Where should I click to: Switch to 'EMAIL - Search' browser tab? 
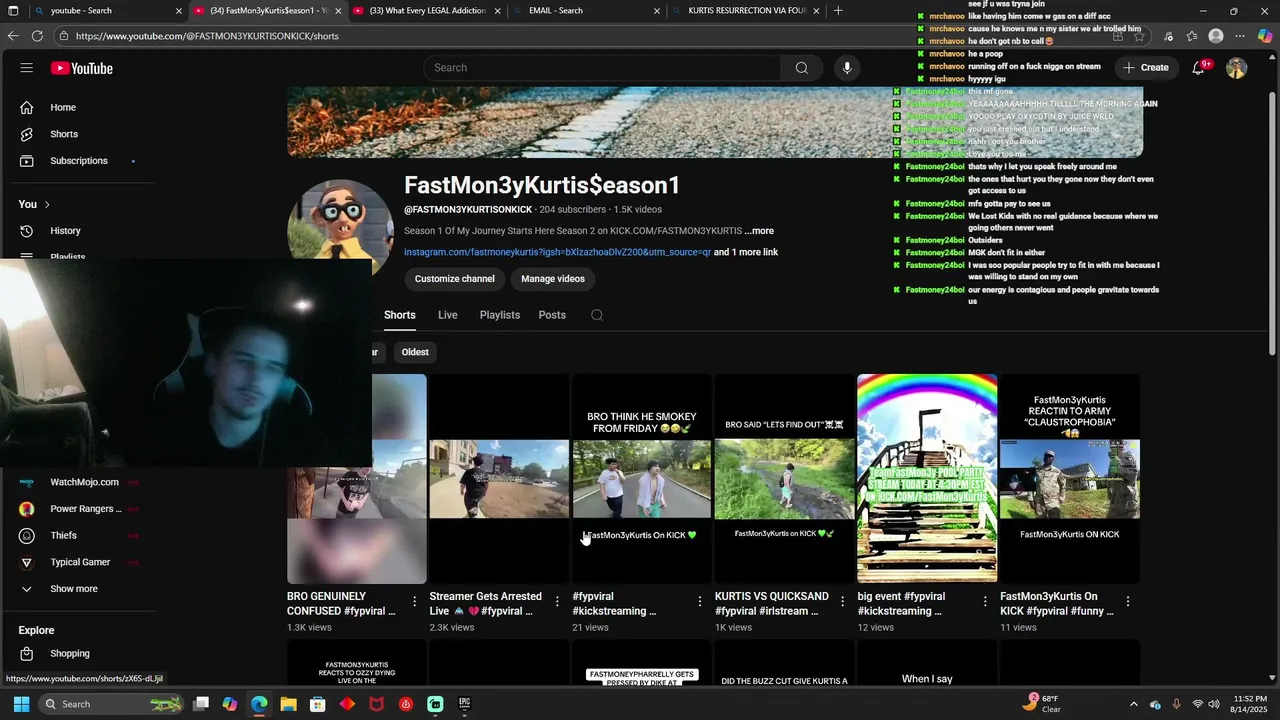click(x=586, y=11)
